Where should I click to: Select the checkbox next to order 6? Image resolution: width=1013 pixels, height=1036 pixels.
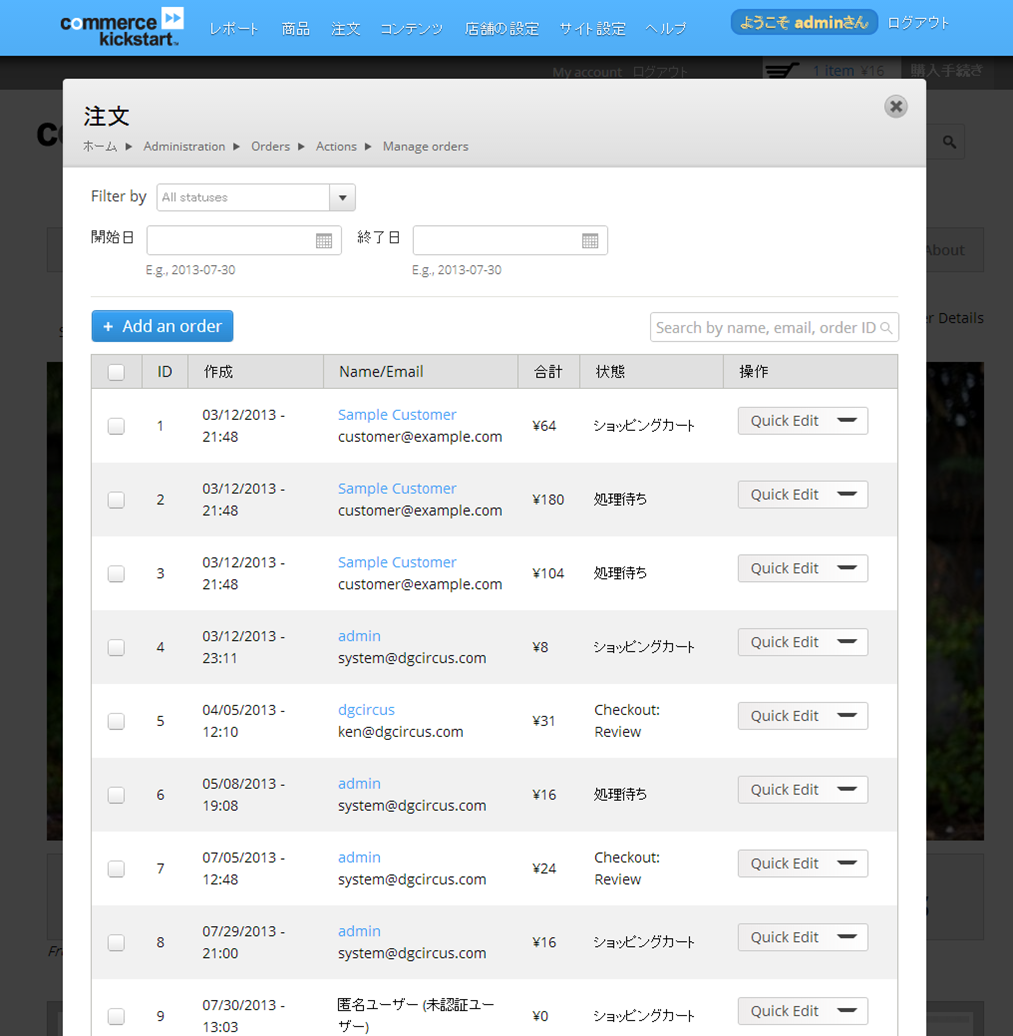point(116,794)
